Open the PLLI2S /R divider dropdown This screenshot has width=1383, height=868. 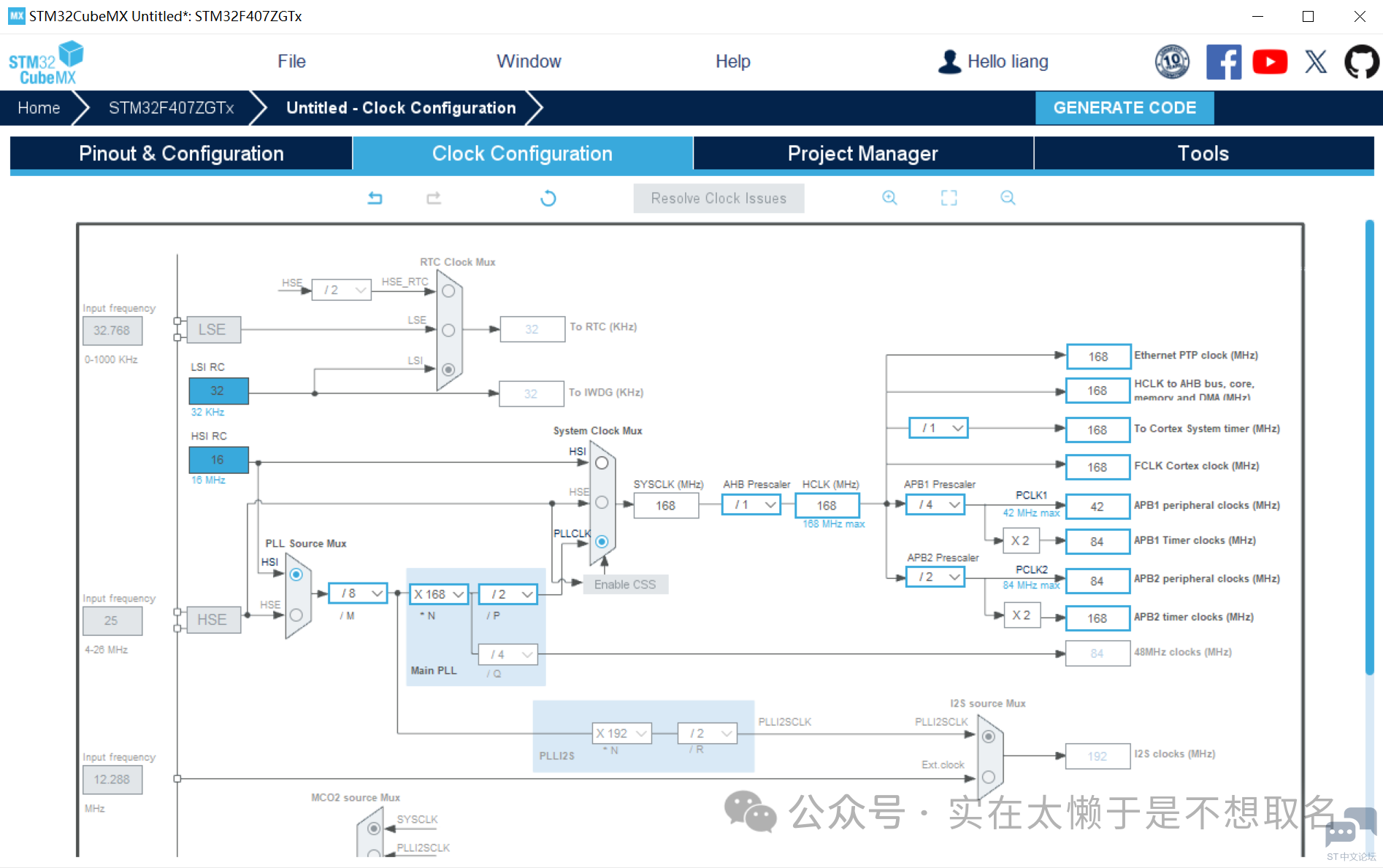tap(708, 733)
